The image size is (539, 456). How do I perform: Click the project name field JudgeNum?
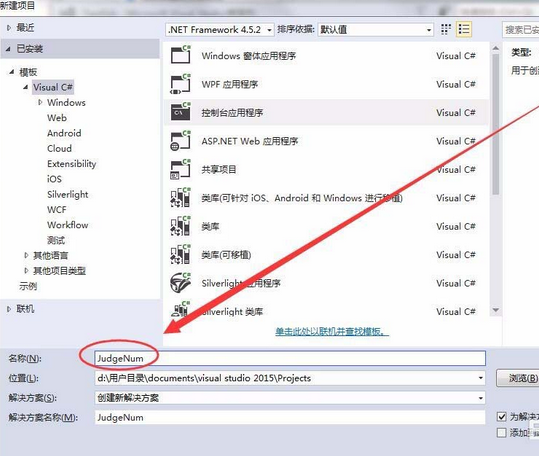(x=290, y=358)
